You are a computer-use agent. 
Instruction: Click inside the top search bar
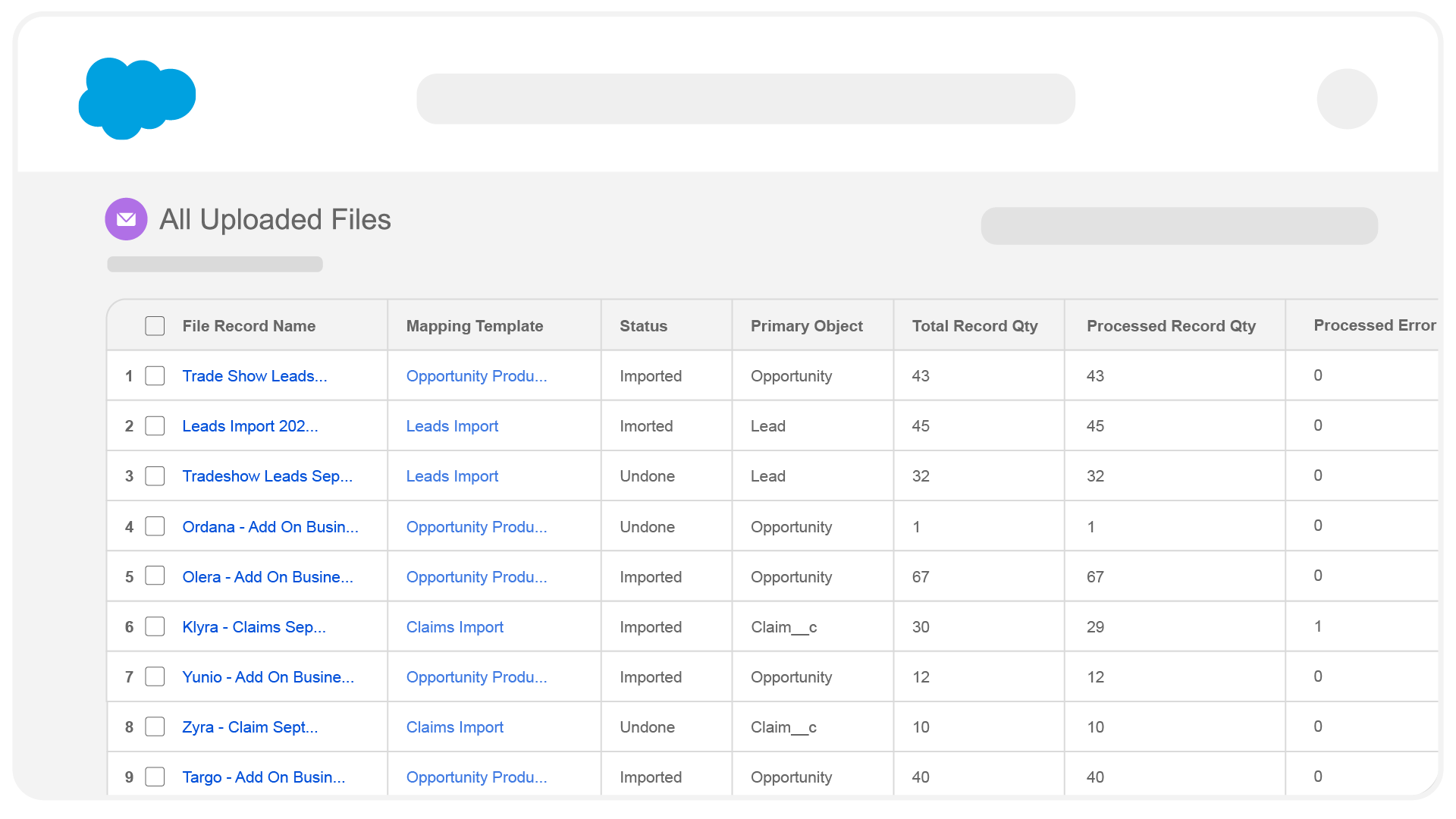745,98
